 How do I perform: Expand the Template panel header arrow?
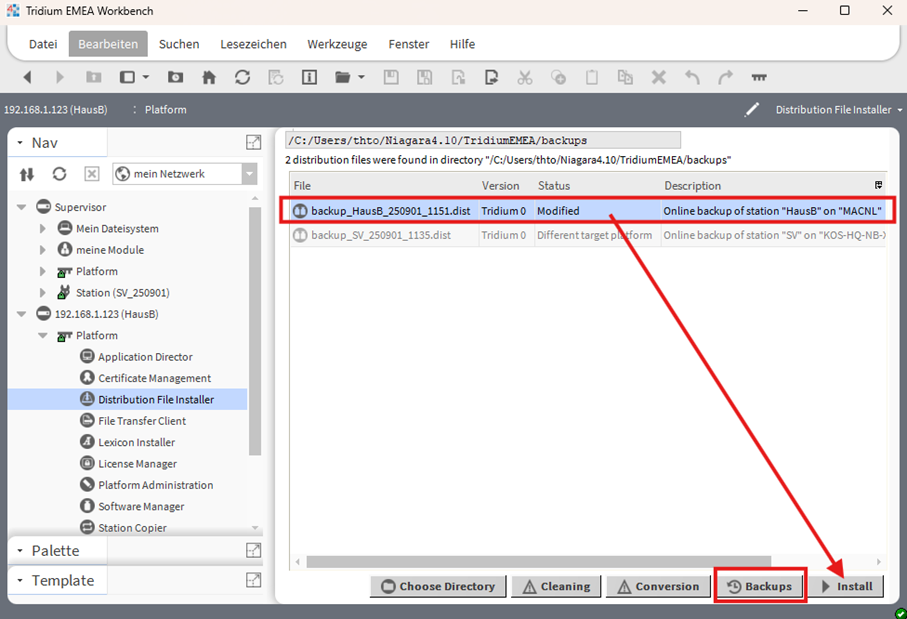[x=20, y=580]
